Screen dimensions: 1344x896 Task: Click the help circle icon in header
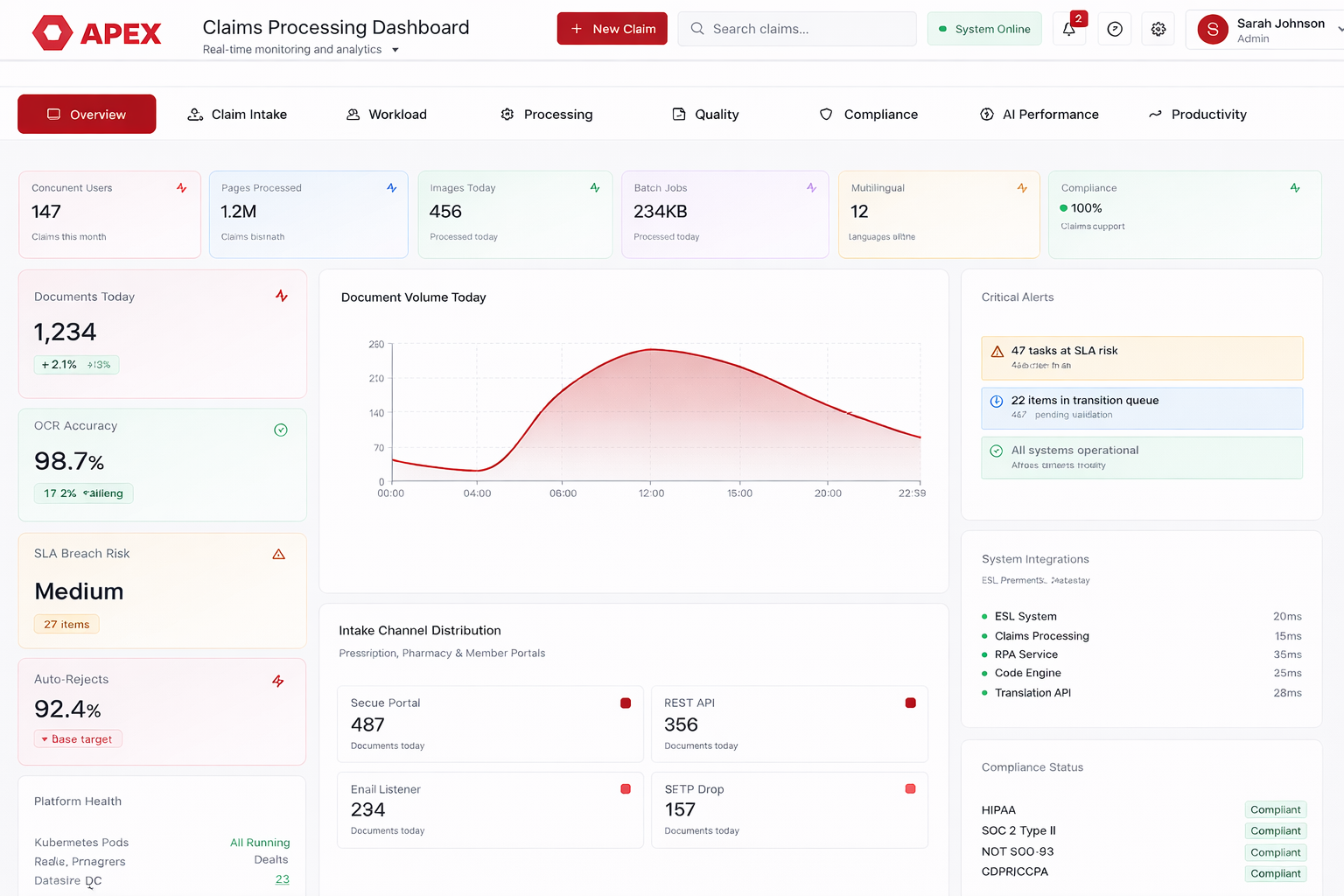1115,29
